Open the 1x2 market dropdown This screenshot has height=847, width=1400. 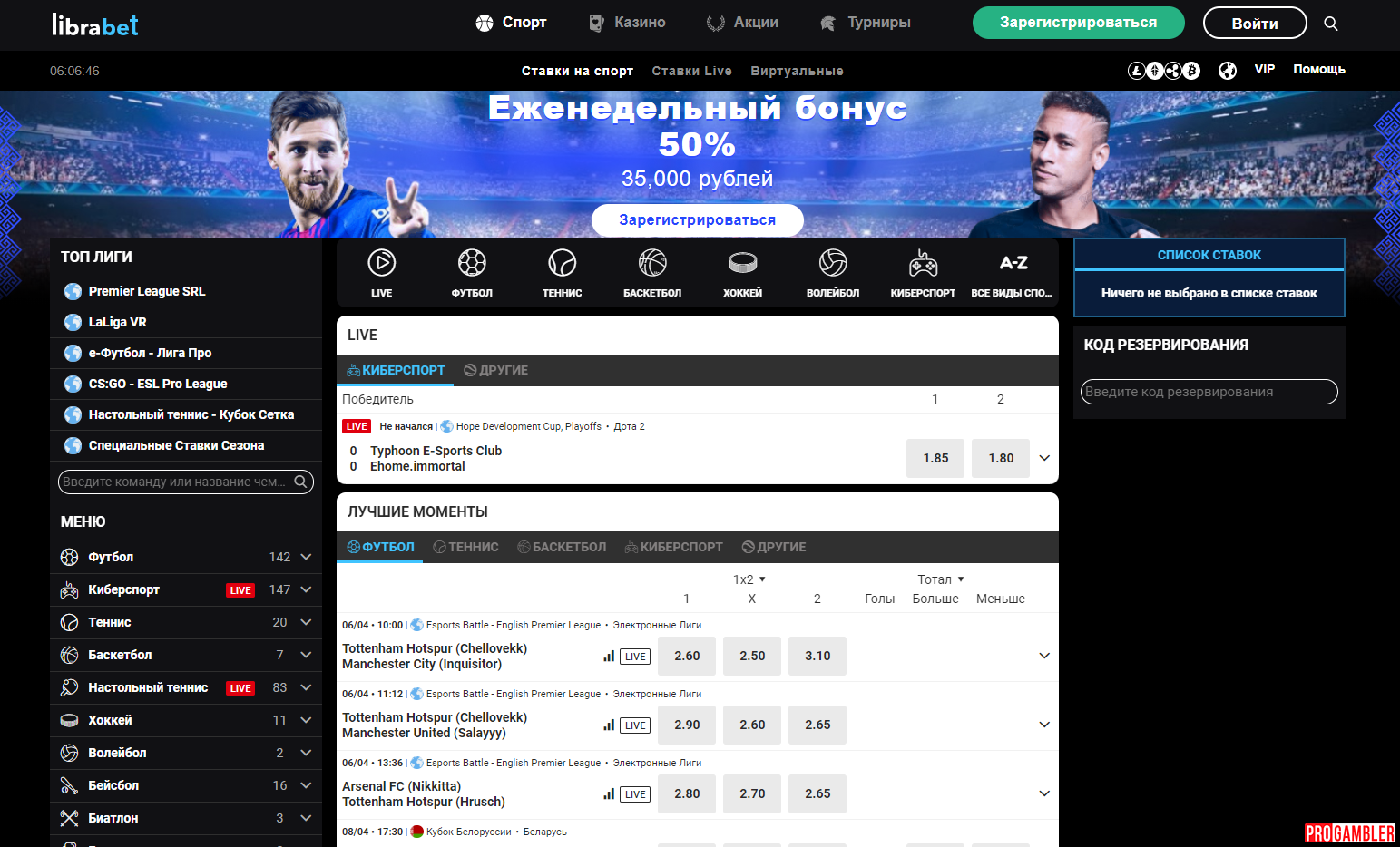[749, 579]
